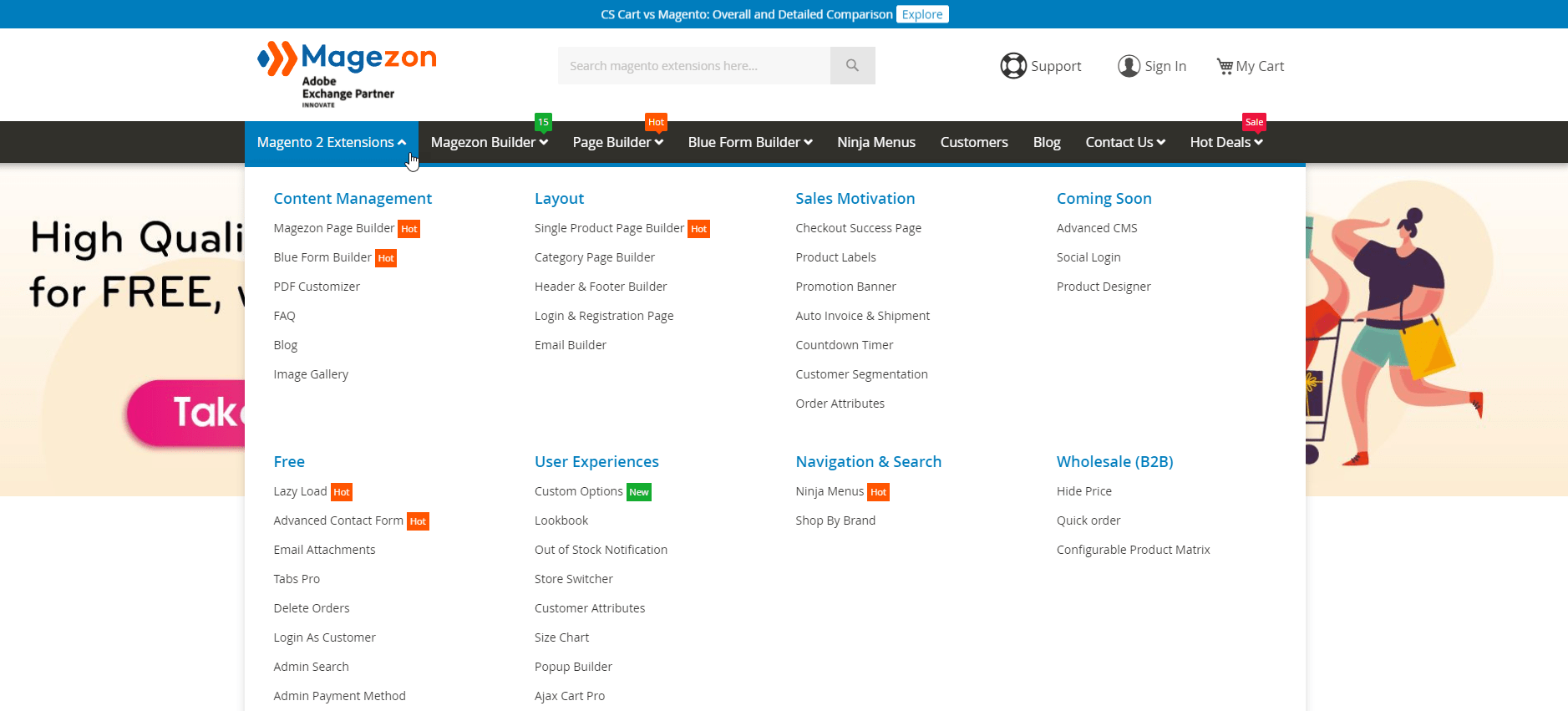This screenshot has width=1568, height=711.
Task: Open Social Login link
Action: coord(1088,257)
